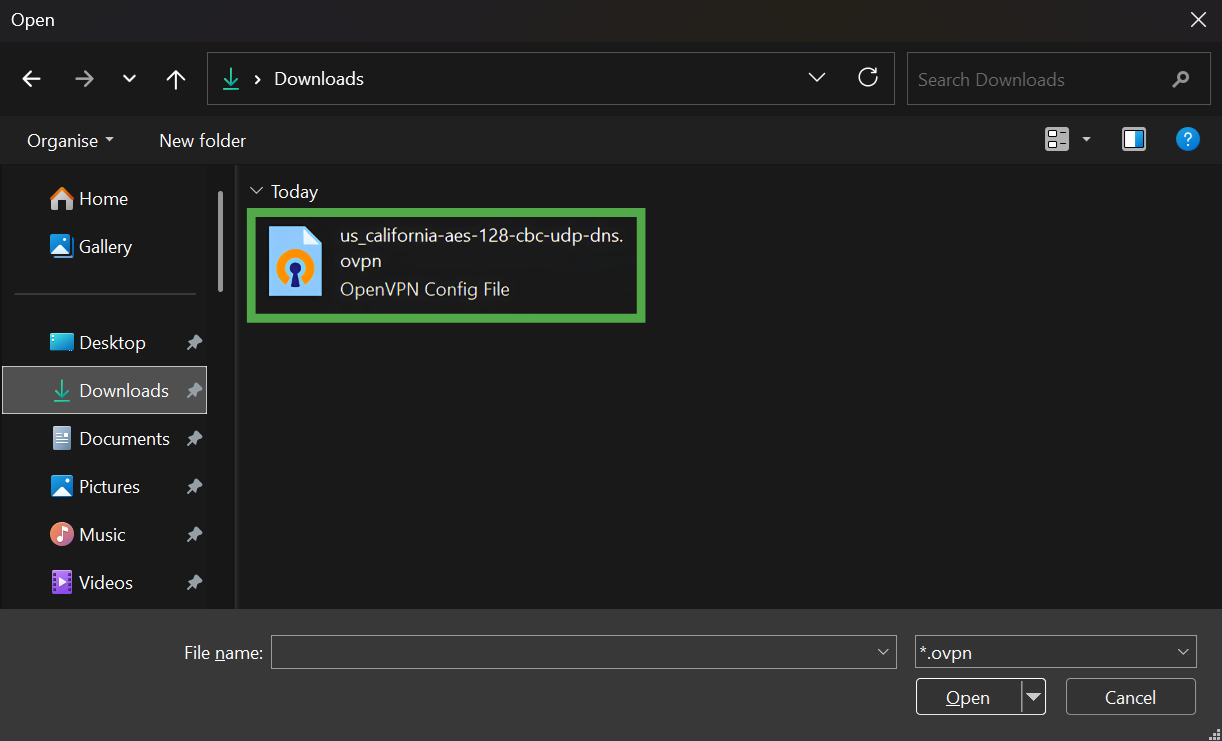The height and width of the screenshot is (741, 1222).
Task: Click the Cancel button
Action: pyautogui.click(x=1131, y=697)
